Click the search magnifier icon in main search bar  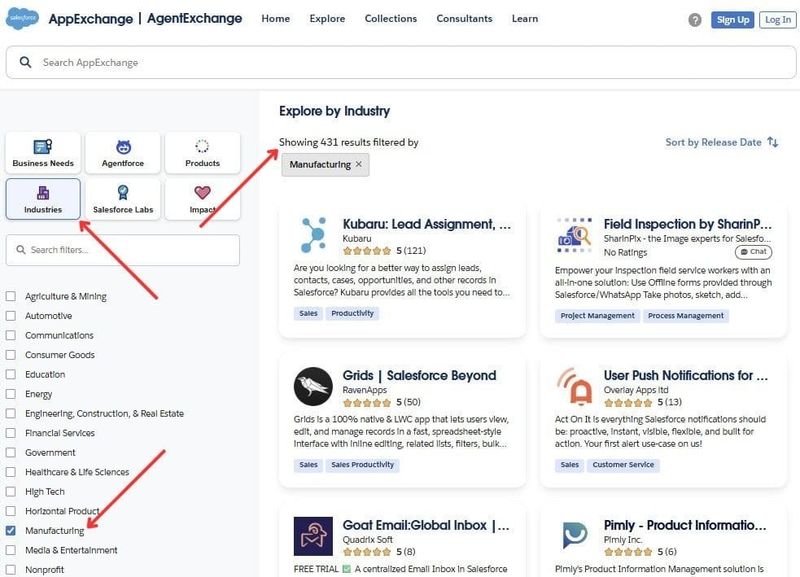click(25, 62)
